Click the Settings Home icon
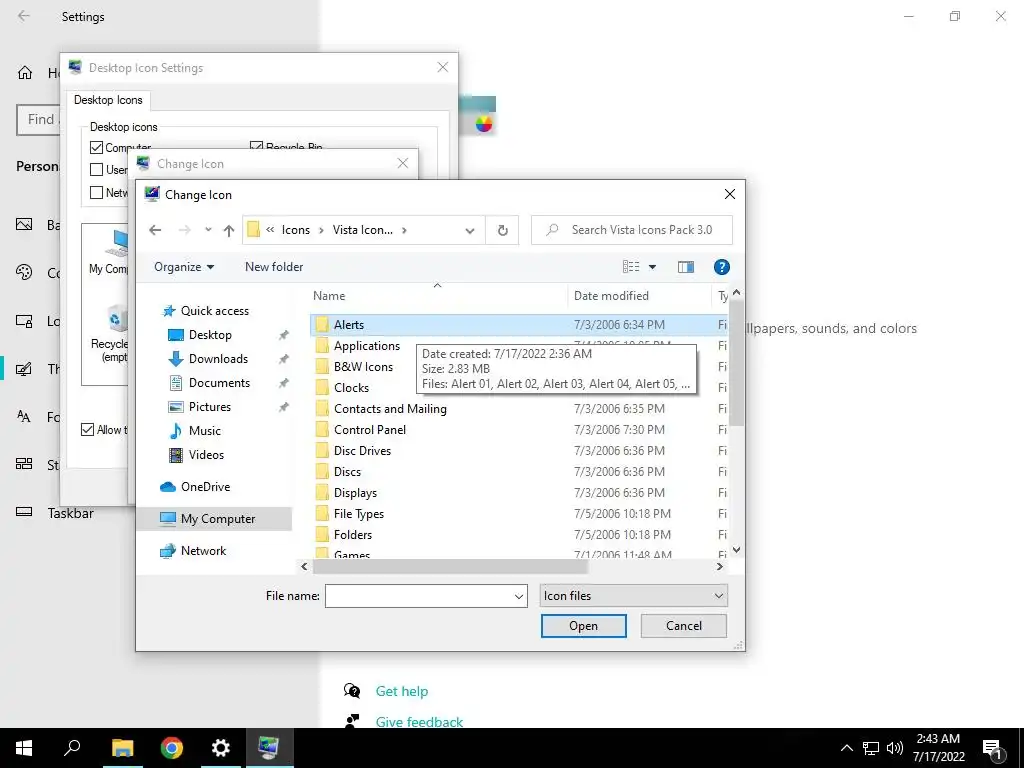The height and width of the screenshot is (768, 1024). 25,72
